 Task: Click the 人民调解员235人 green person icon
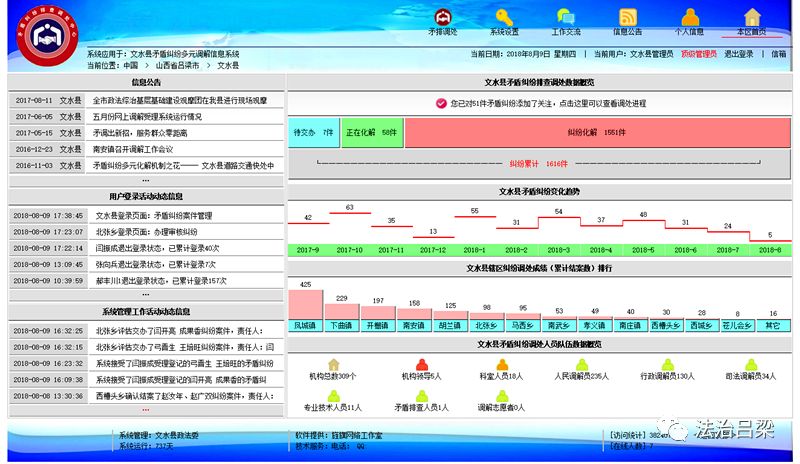pos(581,364)
